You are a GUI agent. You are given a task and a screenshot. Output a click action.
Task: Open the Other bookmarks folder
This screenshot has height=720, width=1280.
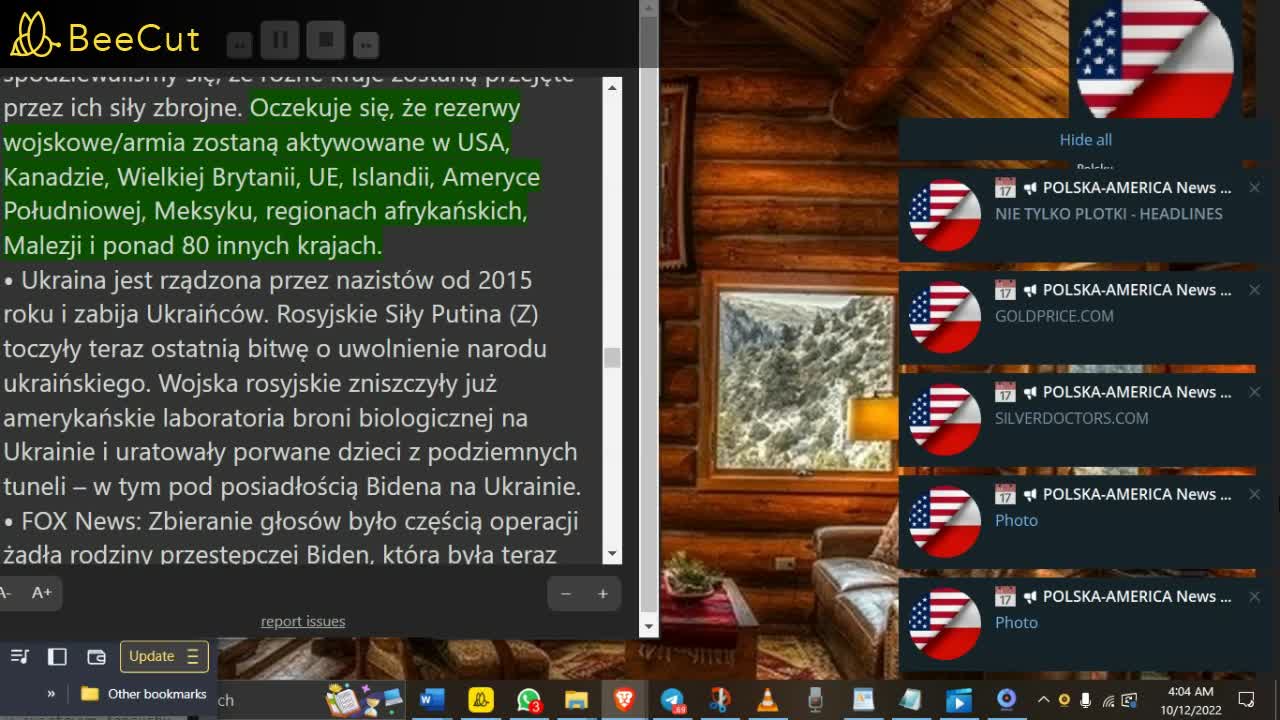(x=144, y=693)
